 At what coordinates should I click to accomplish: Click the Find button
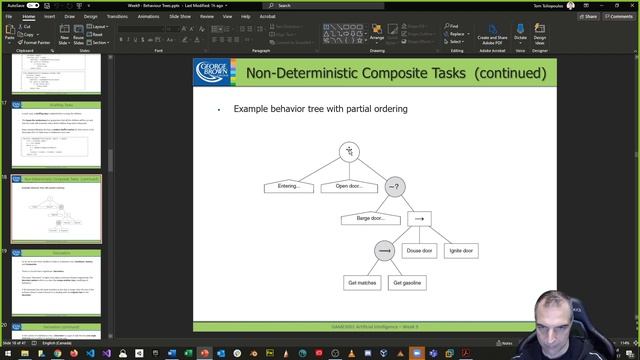pyautogui.click(x=451, y=26)
